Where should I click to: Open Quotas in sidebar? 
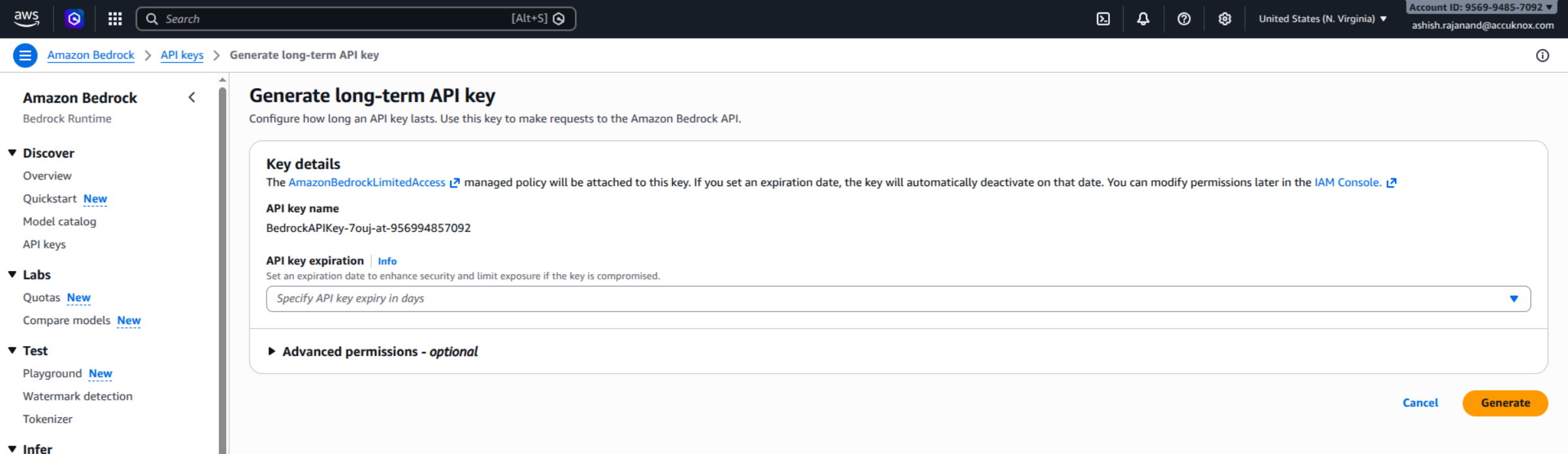coord(41,298)
